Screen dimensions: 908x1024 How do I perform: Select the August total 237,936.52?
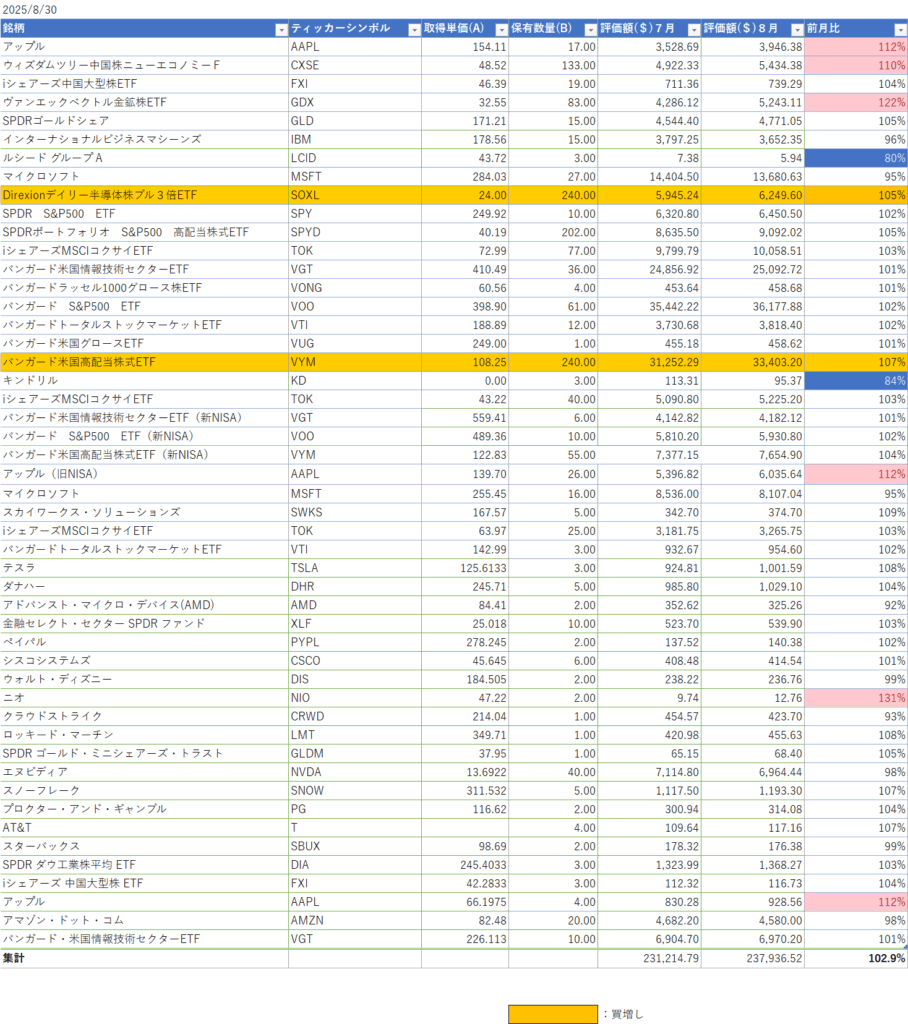pyautogui.click(x=753, y=958)
